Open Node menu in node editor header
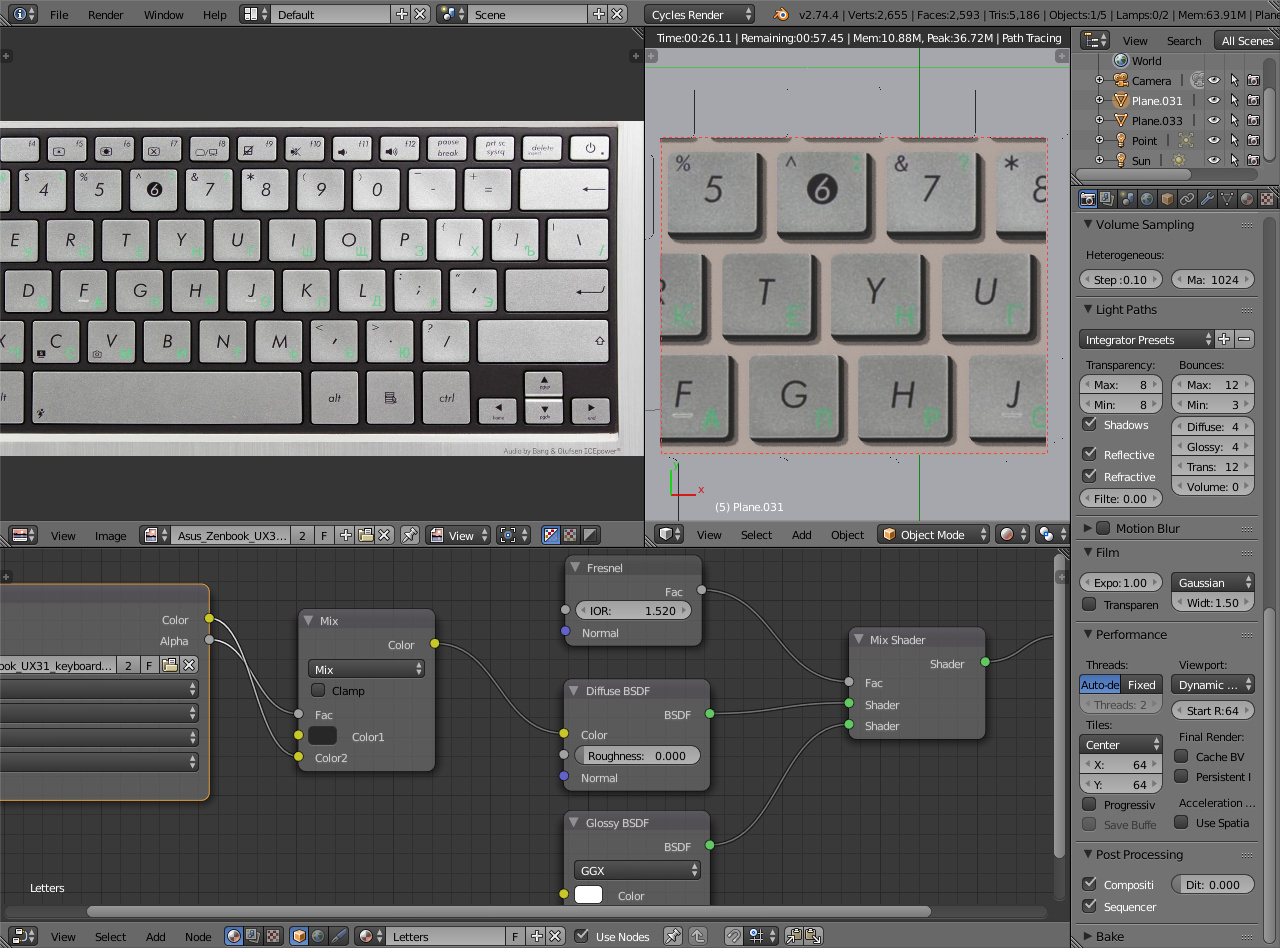Screen dimensions: 1280x948 [198, 937]
